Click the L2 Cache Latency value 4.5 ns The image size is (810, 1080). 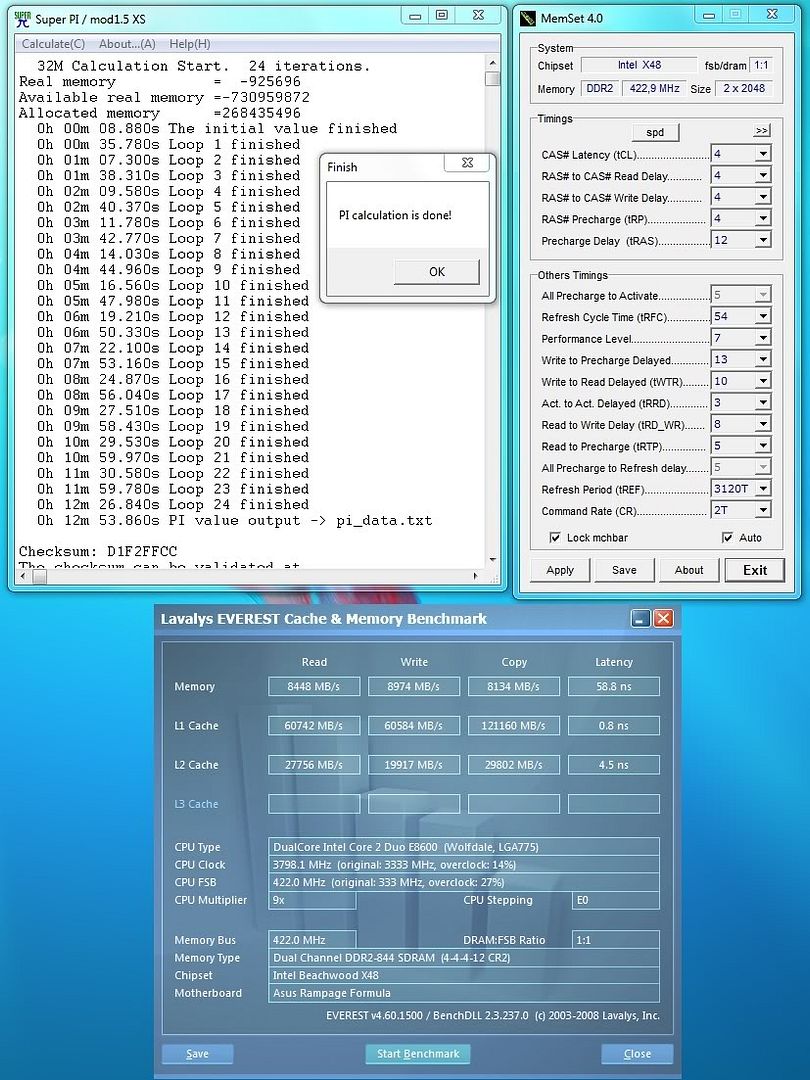[614, 765]
